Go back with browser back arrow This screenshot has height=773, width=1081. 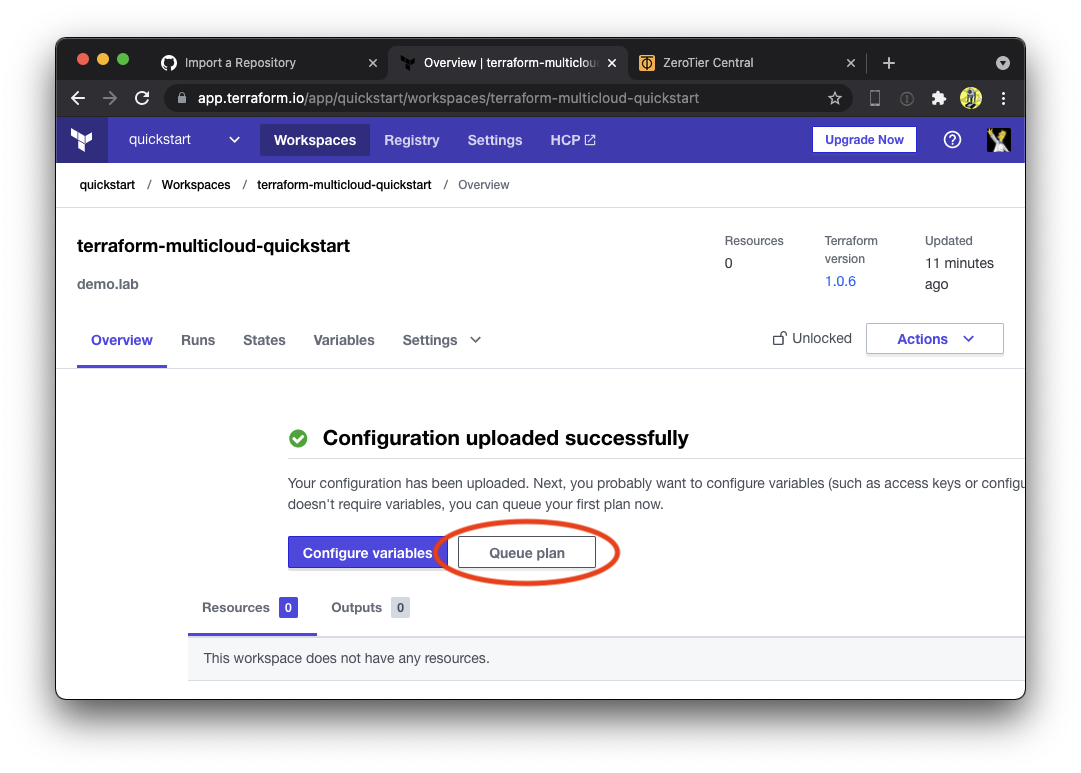coord(78,99)
